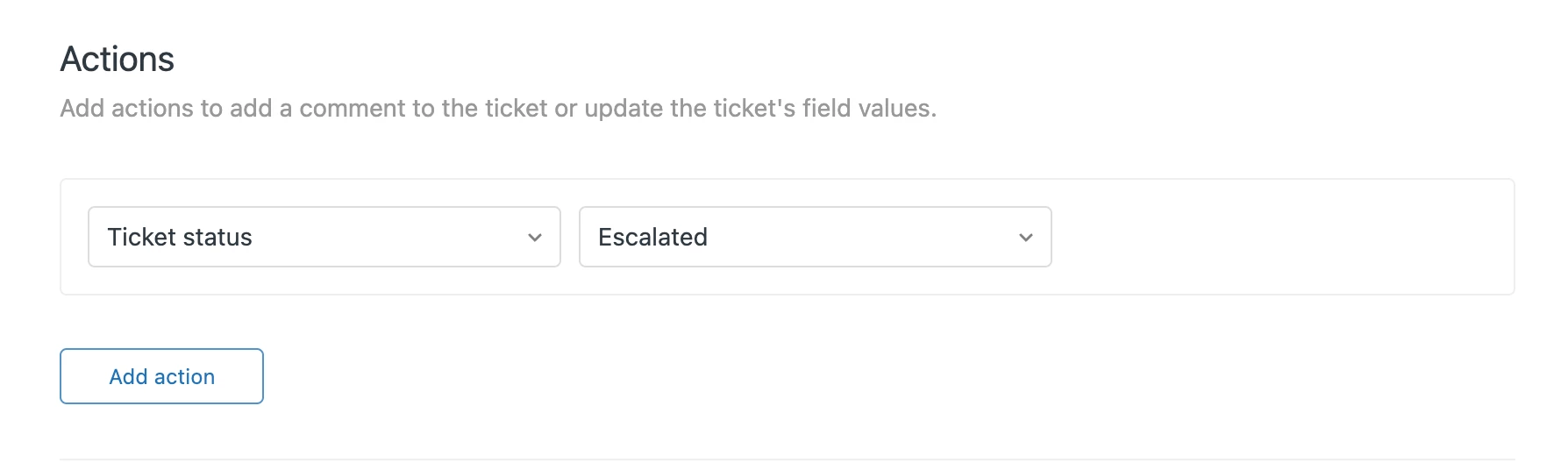Open the Ticket status action field dropdown

click(324, 237)
